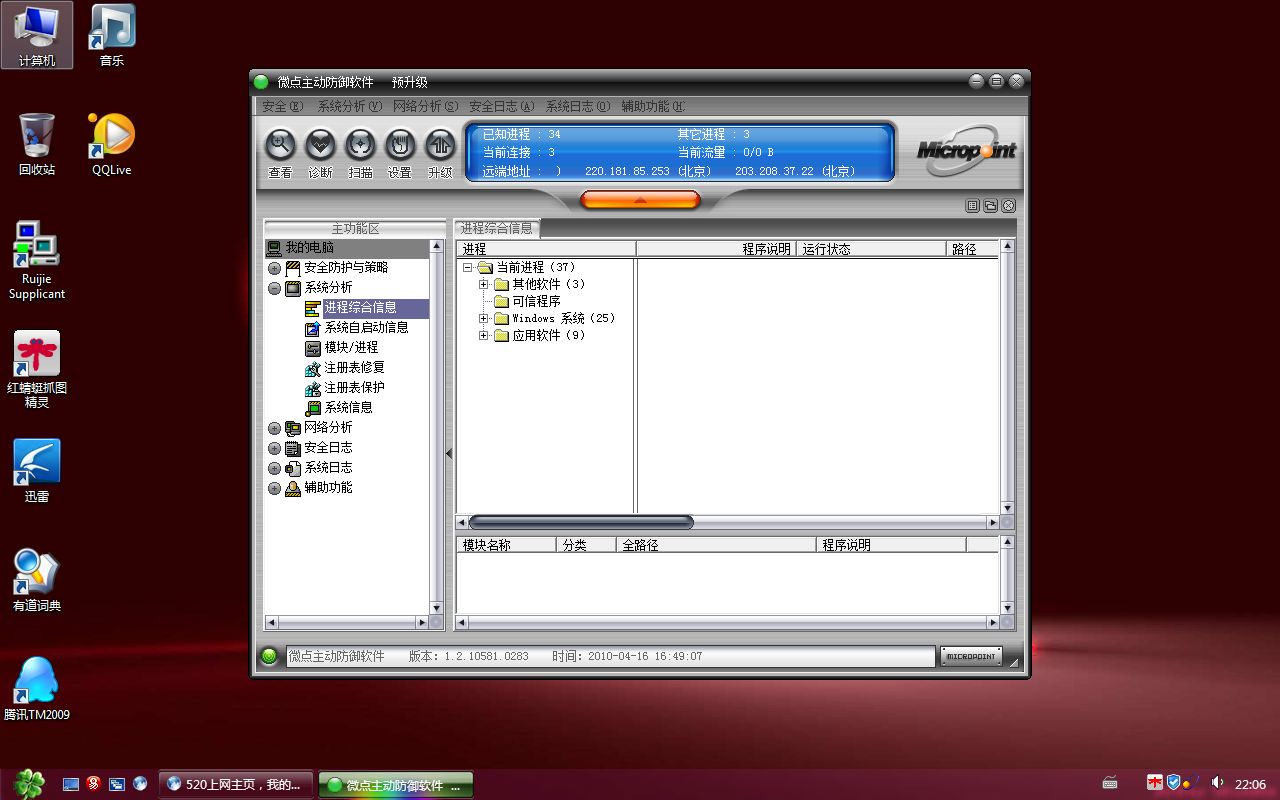This screenshot has height=800, width=1280.
Task: Collapse the 系统分析 tree node
Action: (x=274, y=288)
